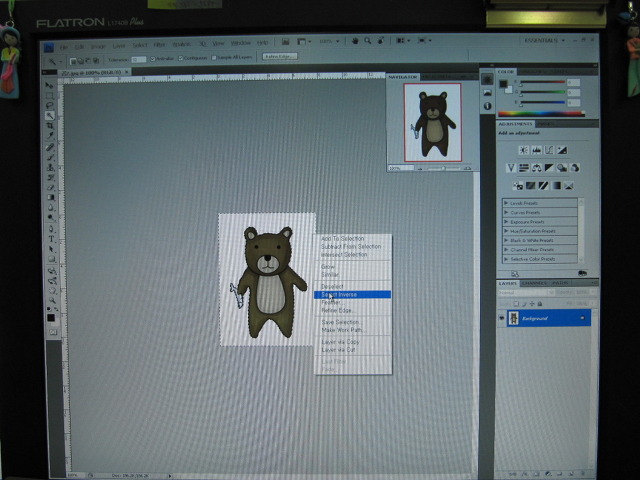This screenshot has width=640, height=480.
Task: Select the Hand tool in options bar
Action: pos(355,41)
